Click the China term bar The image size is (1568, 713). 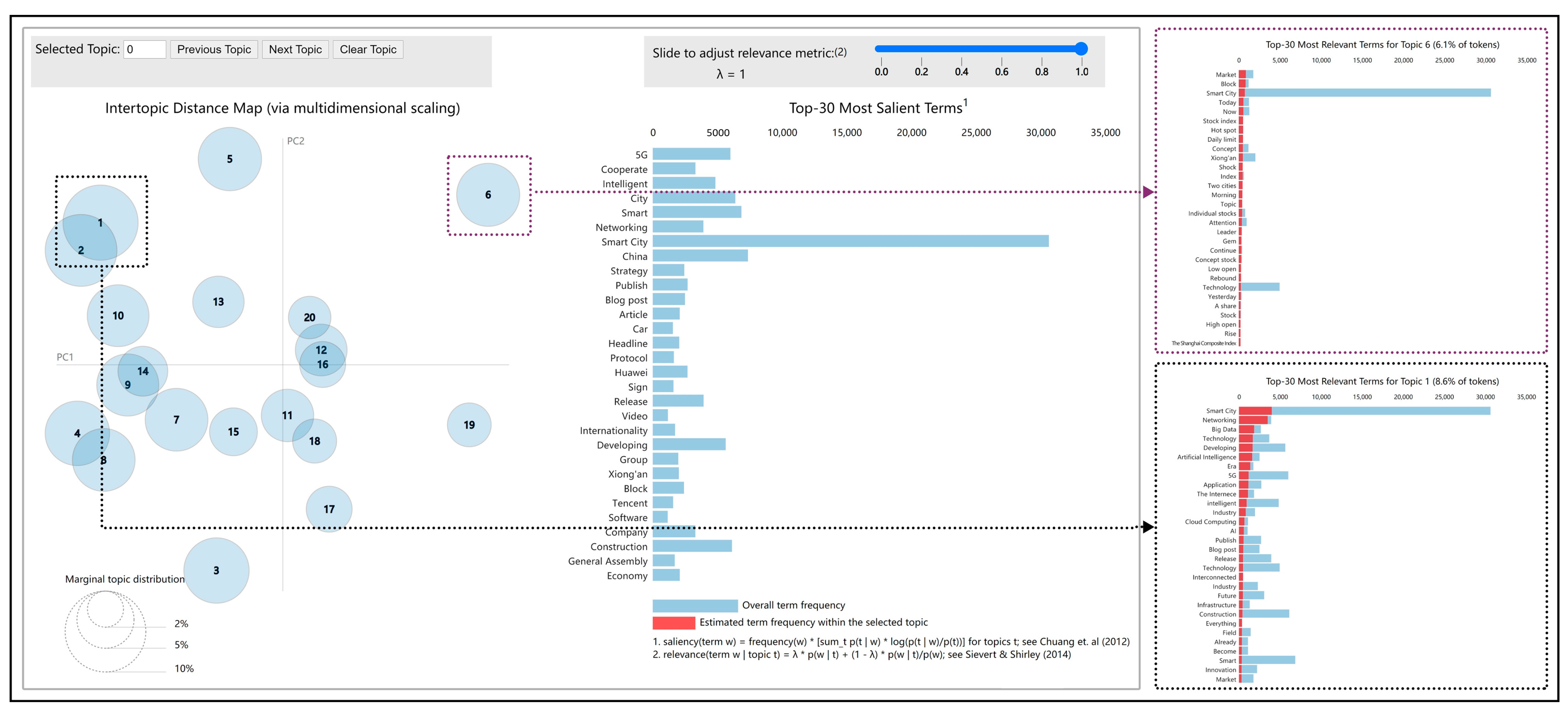point(700,256)
